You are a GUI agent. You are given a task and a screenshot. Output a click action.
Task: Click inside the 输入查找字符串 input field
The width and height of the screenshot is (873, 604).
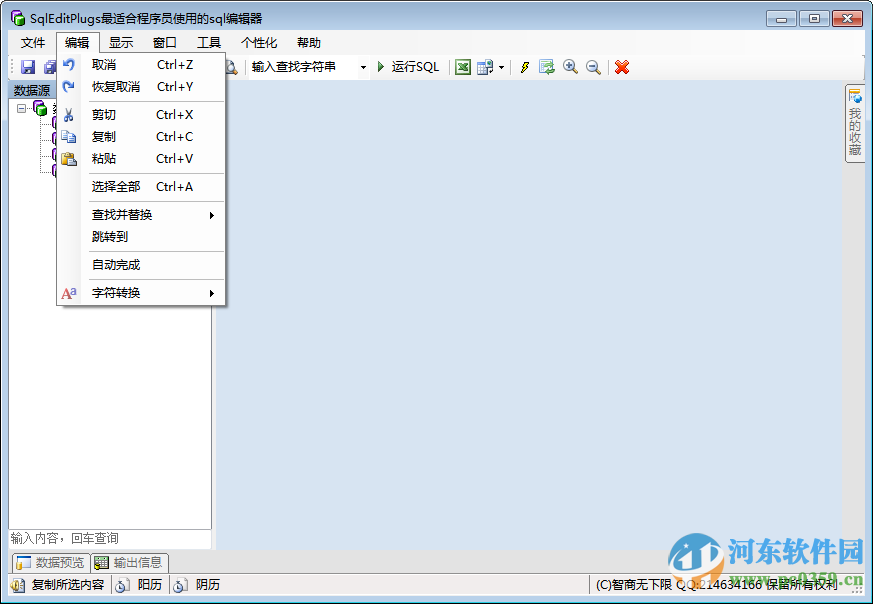tap(300, 67)
